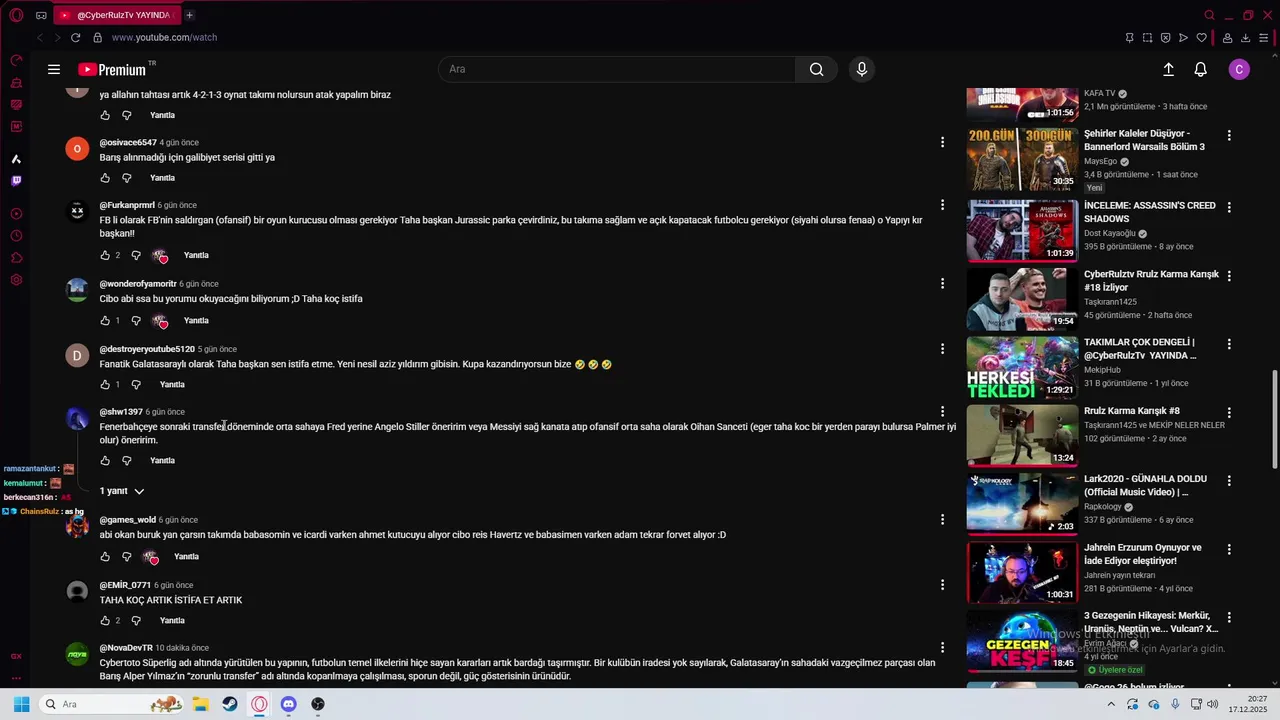This screenshot has height=720, width=1280.
Task: Expand the "1 yanıt" replies
Action: point(122,491)
